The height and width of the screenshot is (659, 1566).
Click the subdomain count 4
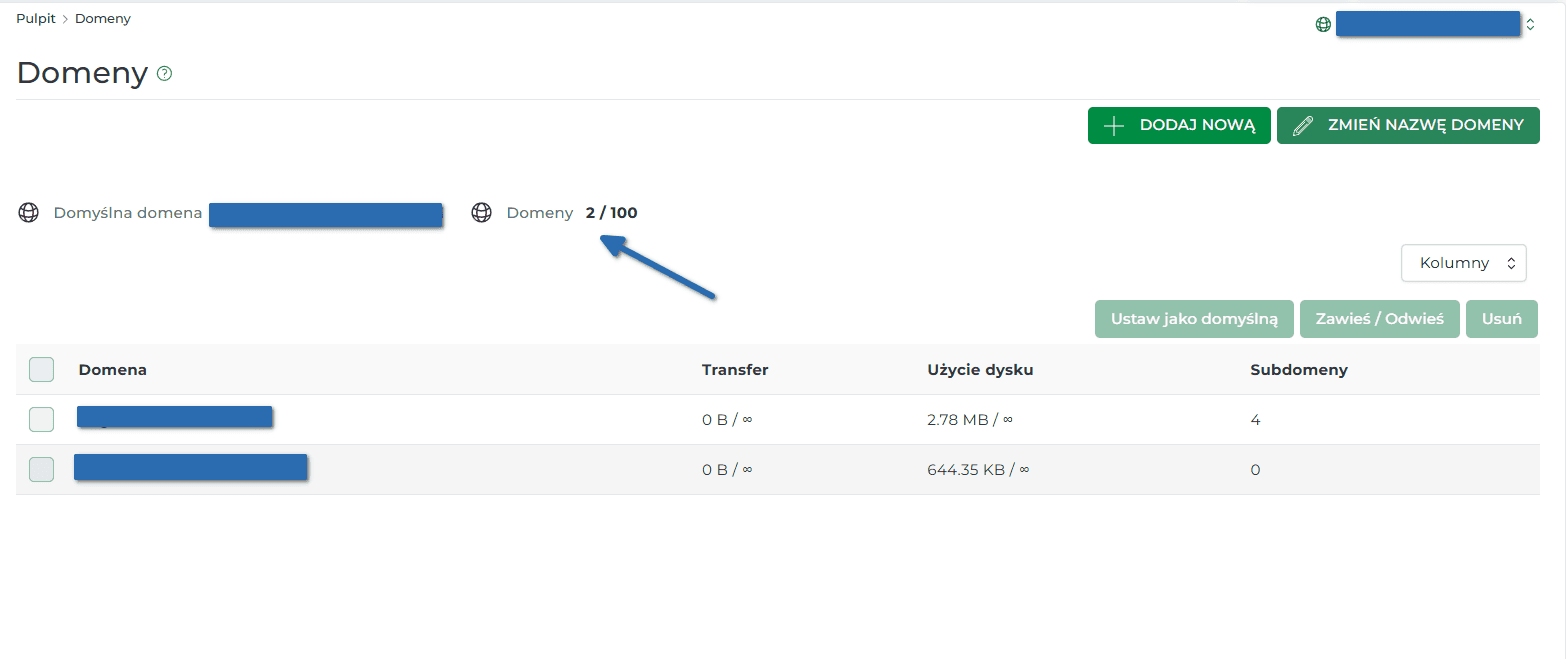(1255, 420)
